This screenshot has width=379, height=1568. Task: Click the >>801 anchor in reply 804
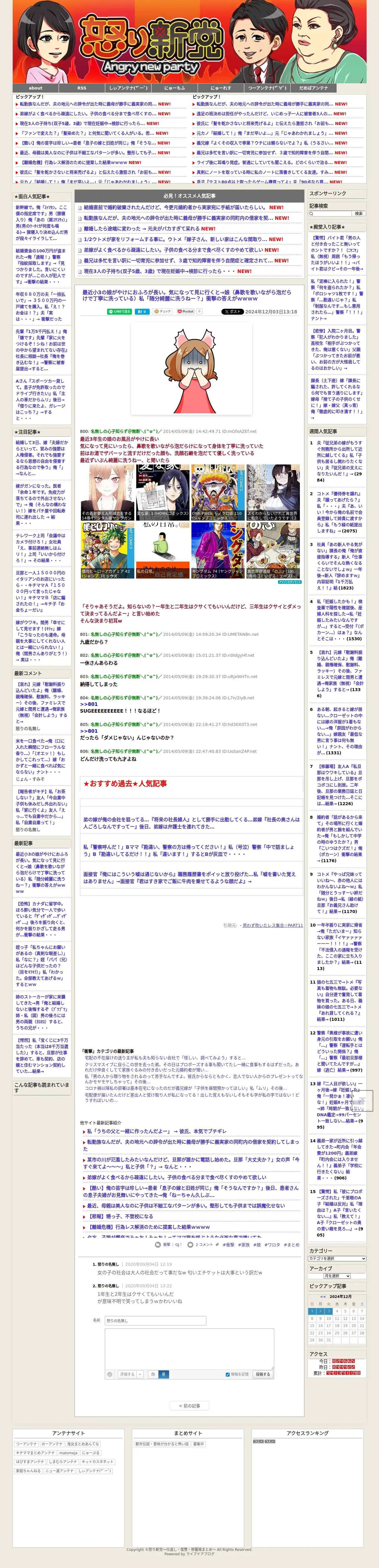89,704
